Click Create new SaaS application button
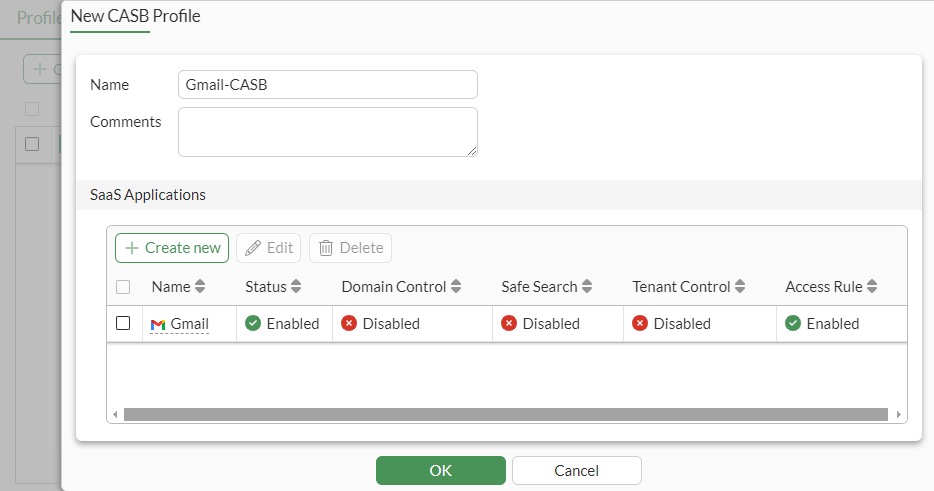 coord(172,248)
